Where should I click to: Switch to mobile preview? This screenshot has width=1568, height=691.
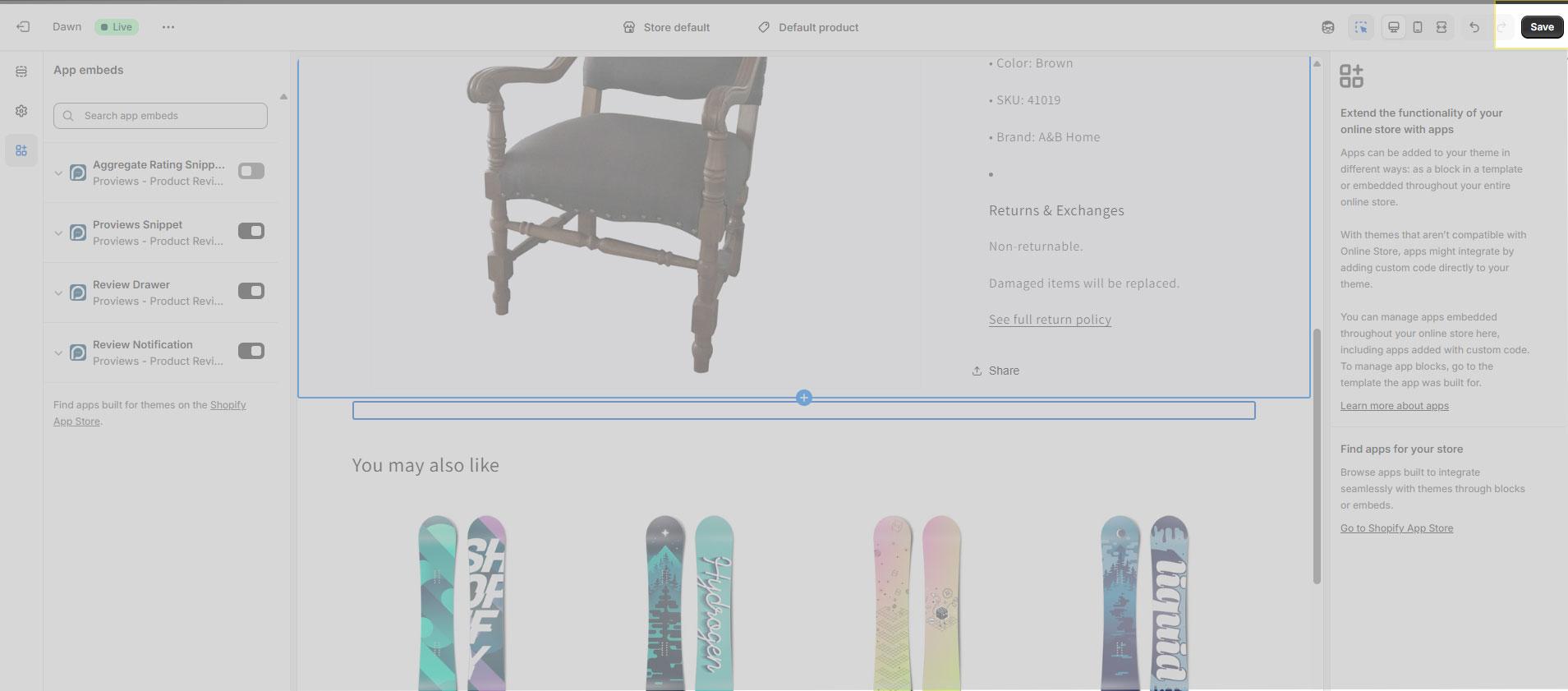(x=1418, y=27)
